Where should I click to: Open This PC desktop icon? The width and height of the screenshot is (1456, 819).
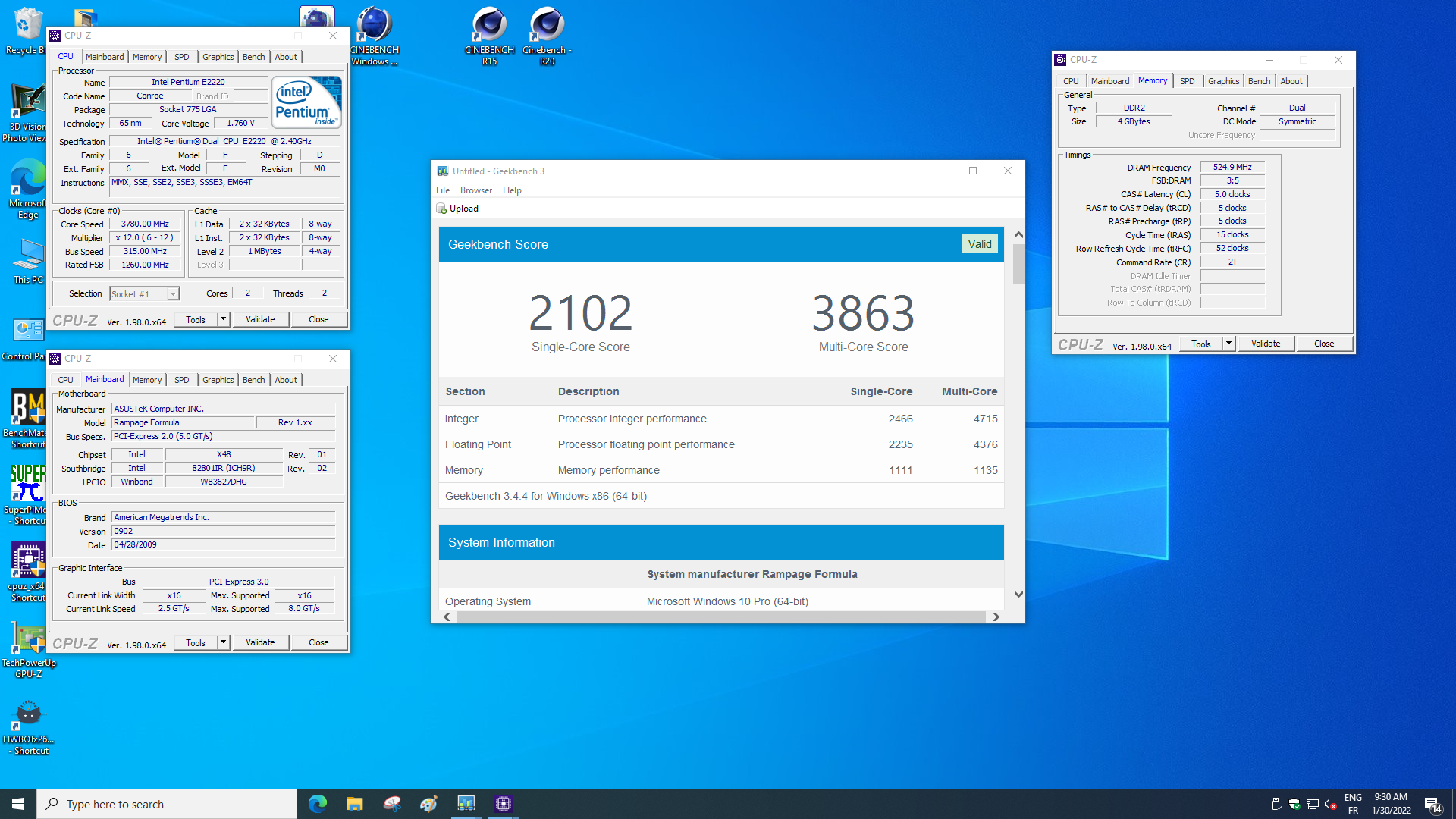[27, 262]
